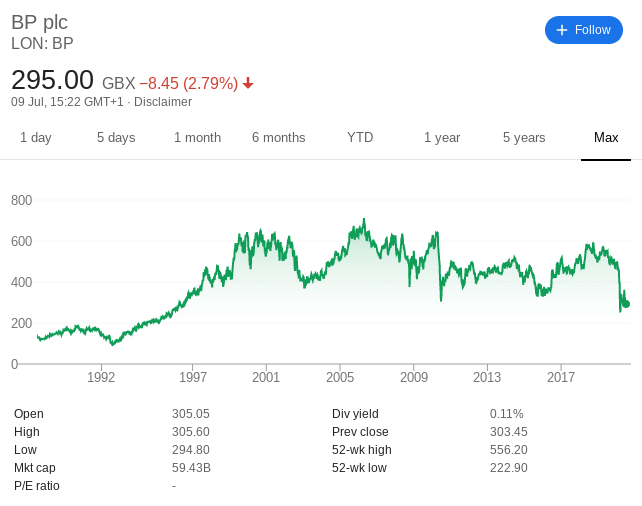642x506 pixels.
Task: Click the plus icon on Follow button
Action: click(562, 30)
